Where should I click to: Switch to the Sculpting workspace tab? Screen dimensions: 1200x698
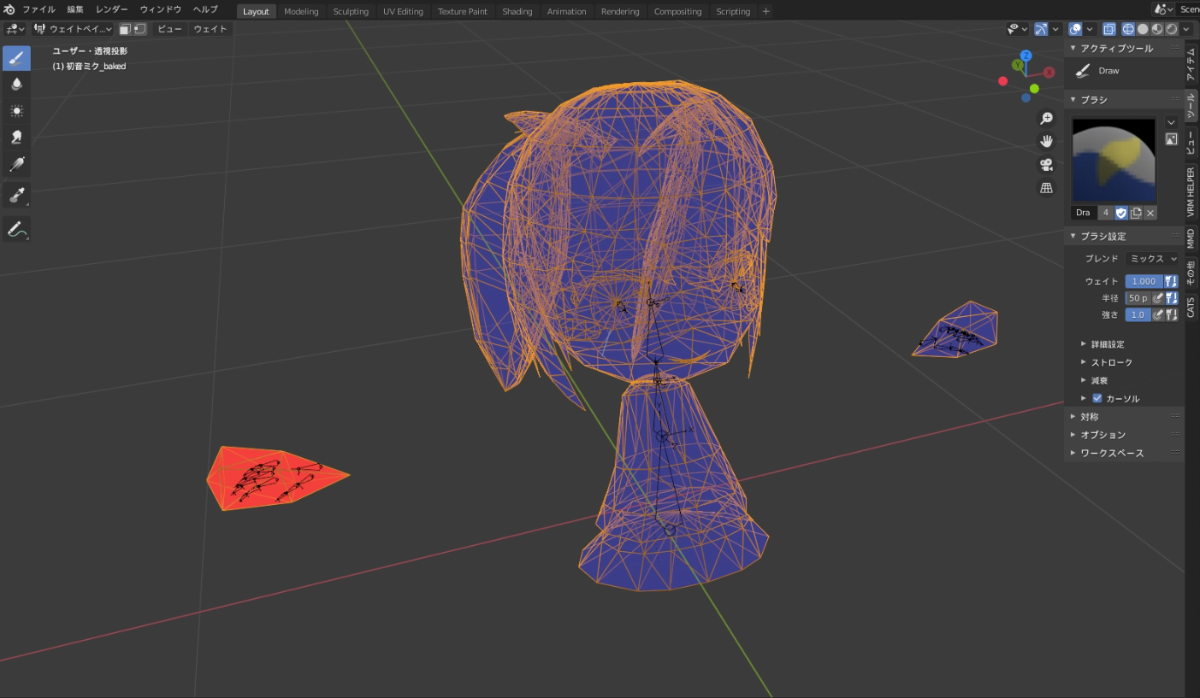(351, 12)
